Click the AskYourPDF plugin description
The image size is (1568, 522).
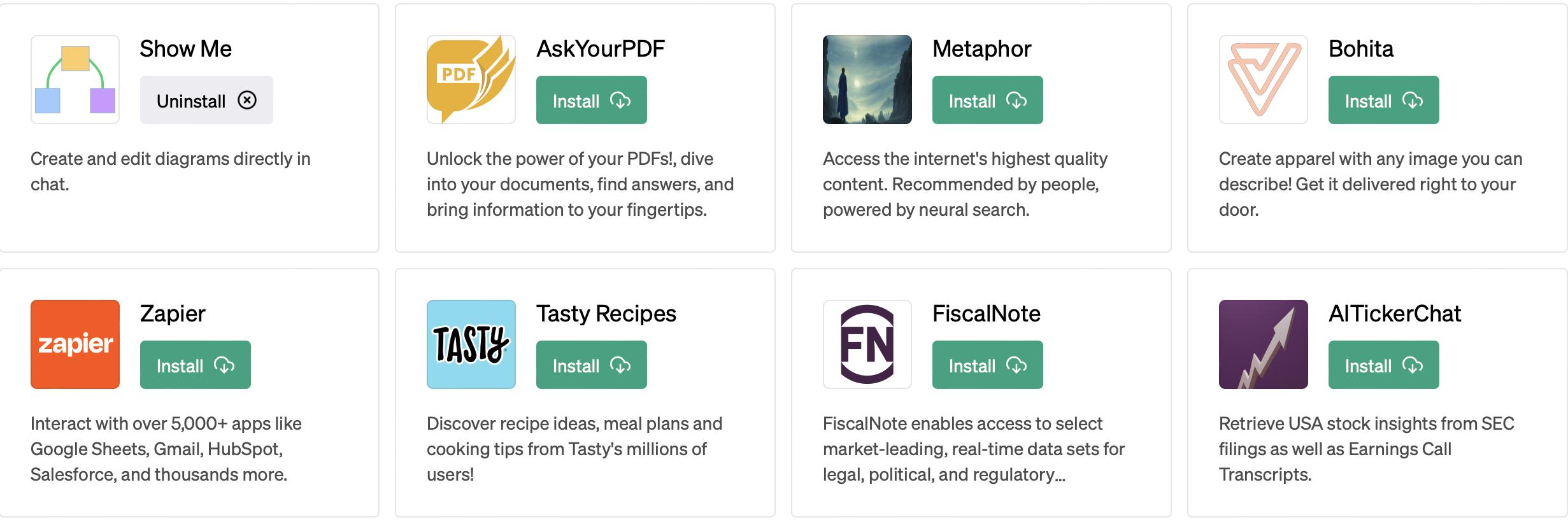[580, 184]
